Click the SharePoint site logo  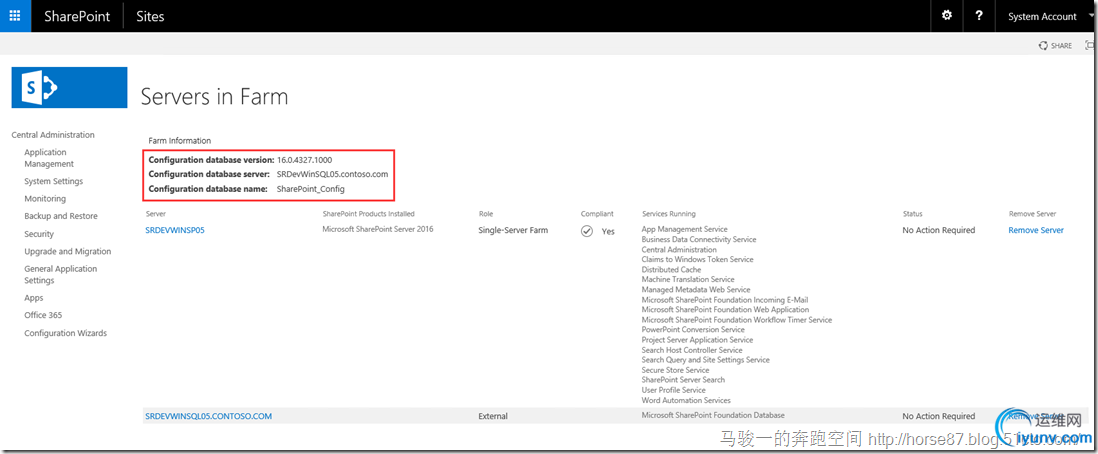coord(69,87)
